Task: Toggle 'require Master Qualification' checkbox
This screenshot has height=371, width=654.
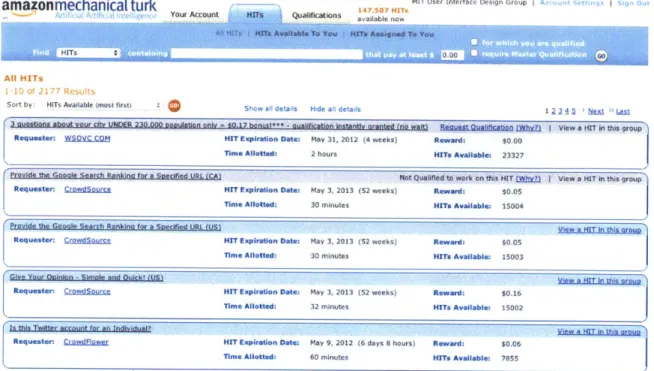Action: point(474,53)
